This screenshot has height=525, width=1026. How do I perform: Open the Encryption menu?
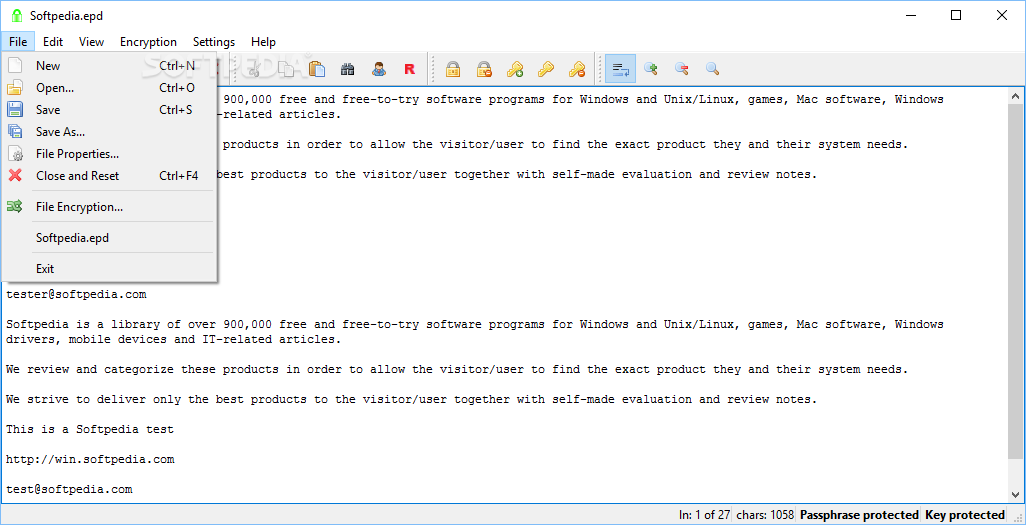[x=149, y=42]
